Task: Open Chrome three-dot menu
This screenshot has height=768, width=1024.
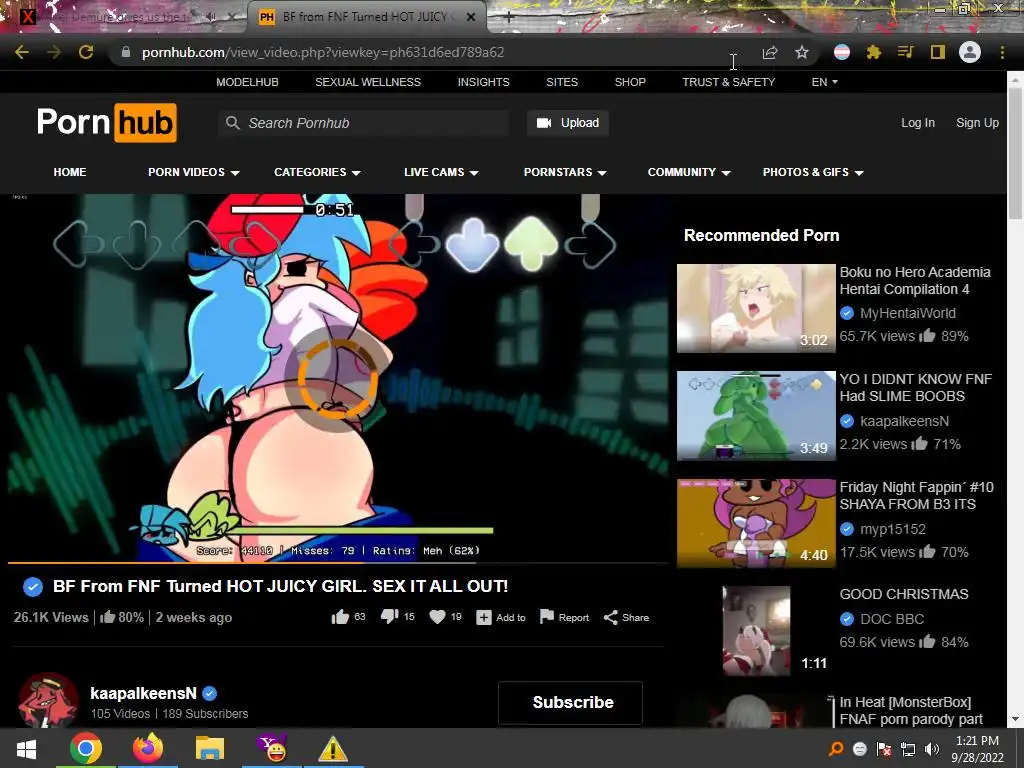Action: tap(1002, 52)
